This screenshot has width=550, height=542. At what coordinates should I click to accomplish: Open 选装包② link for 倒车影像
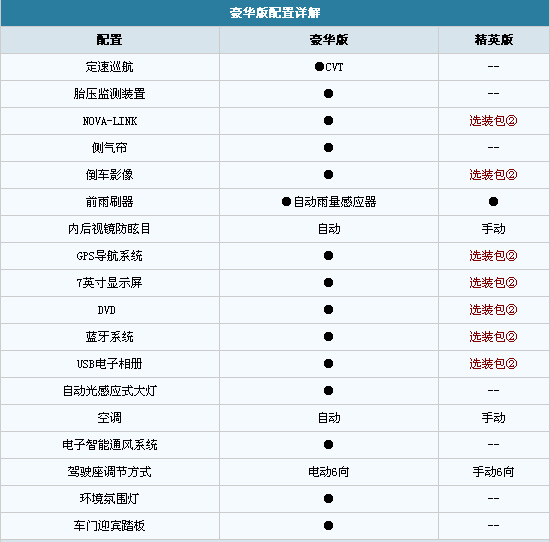493,175
